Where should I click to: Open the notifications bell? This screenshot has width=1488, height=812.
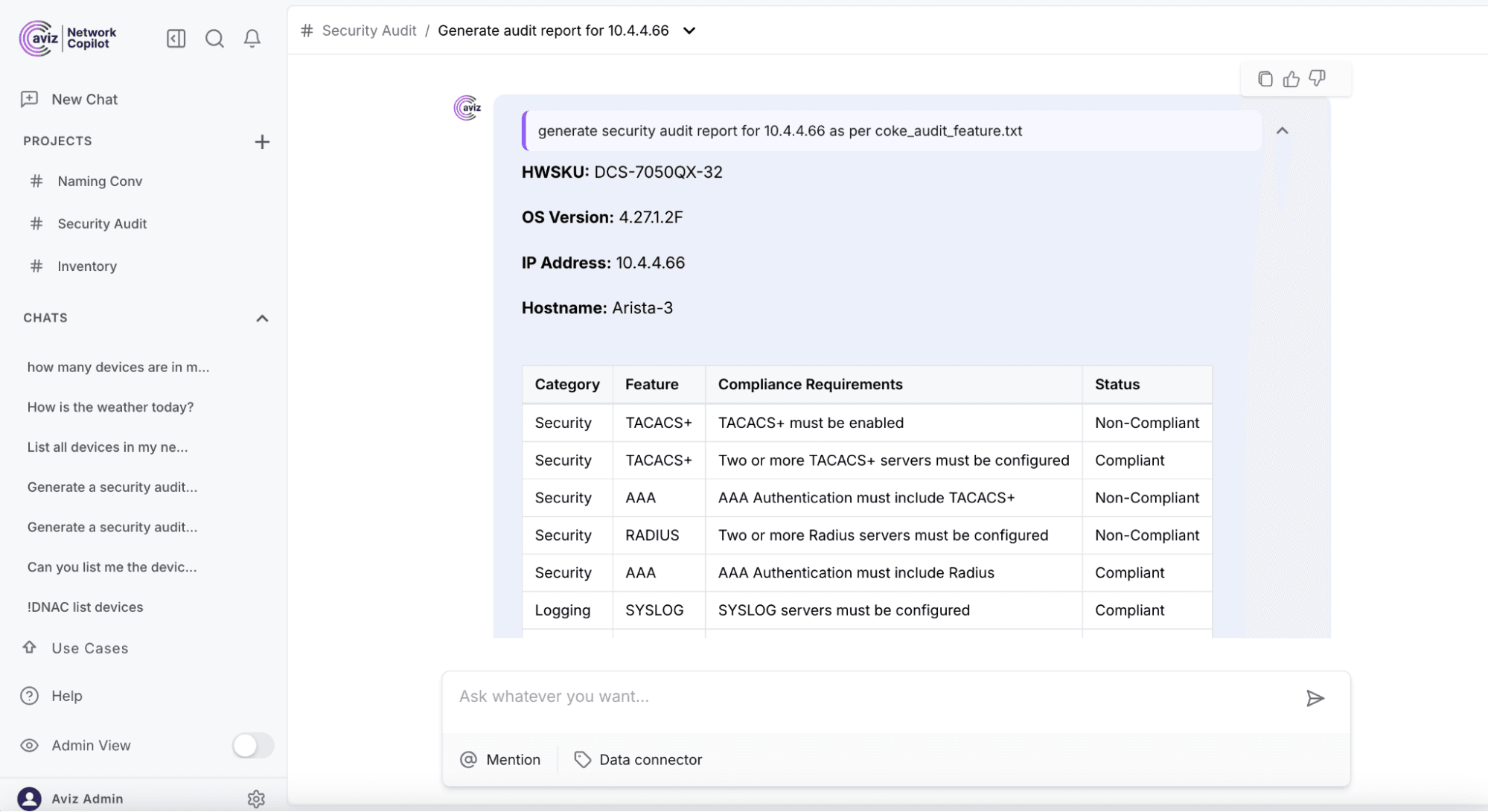pos(252,39)
